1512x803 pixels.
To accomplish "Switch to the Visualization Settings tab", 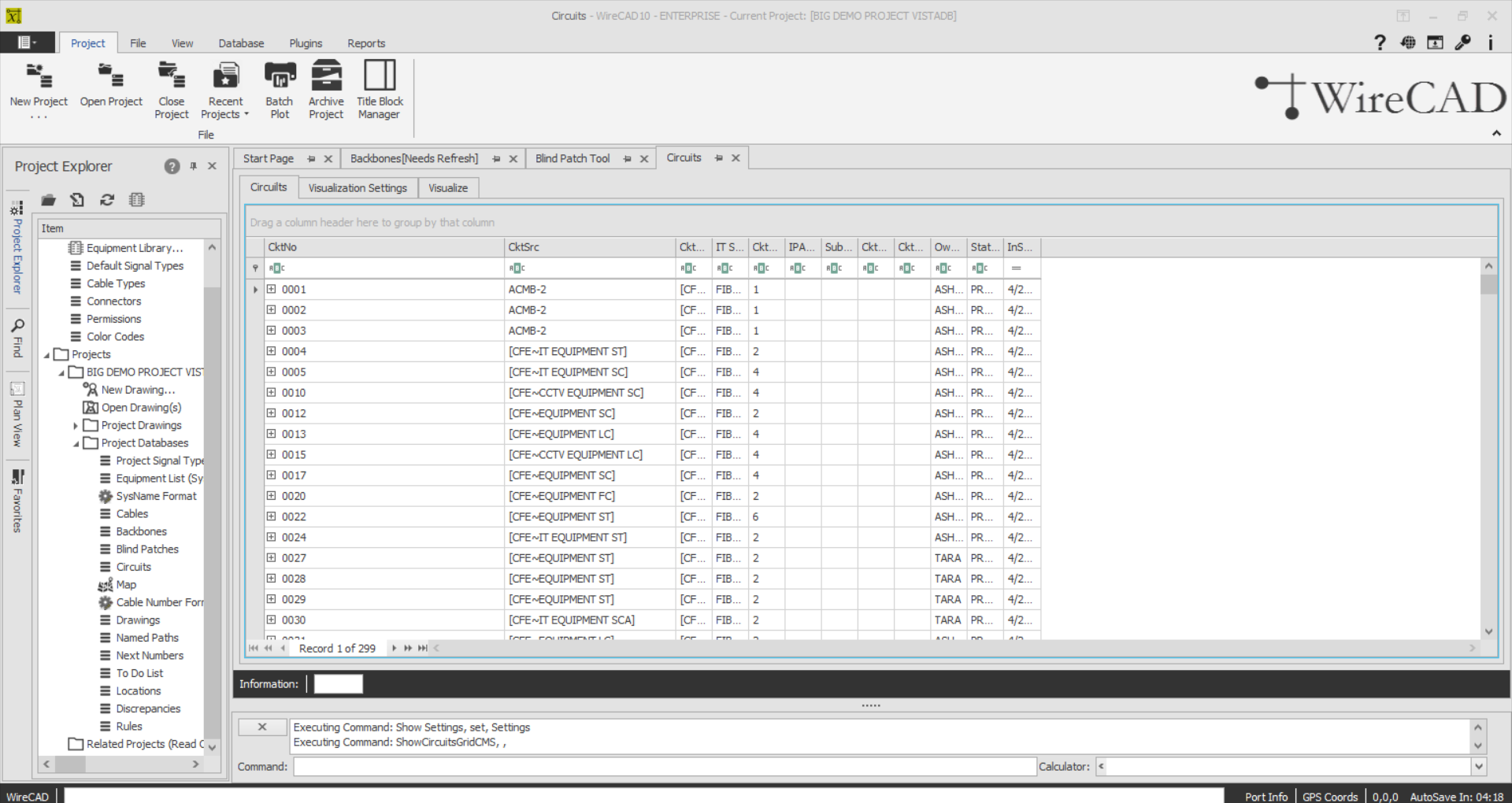I will pos(358,188).
